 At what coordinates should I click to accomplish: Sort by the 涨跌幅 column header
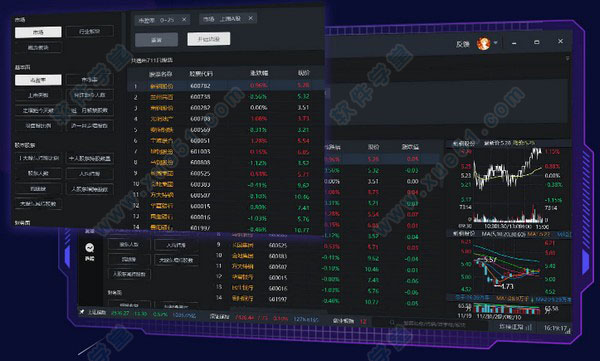[259, 73]
